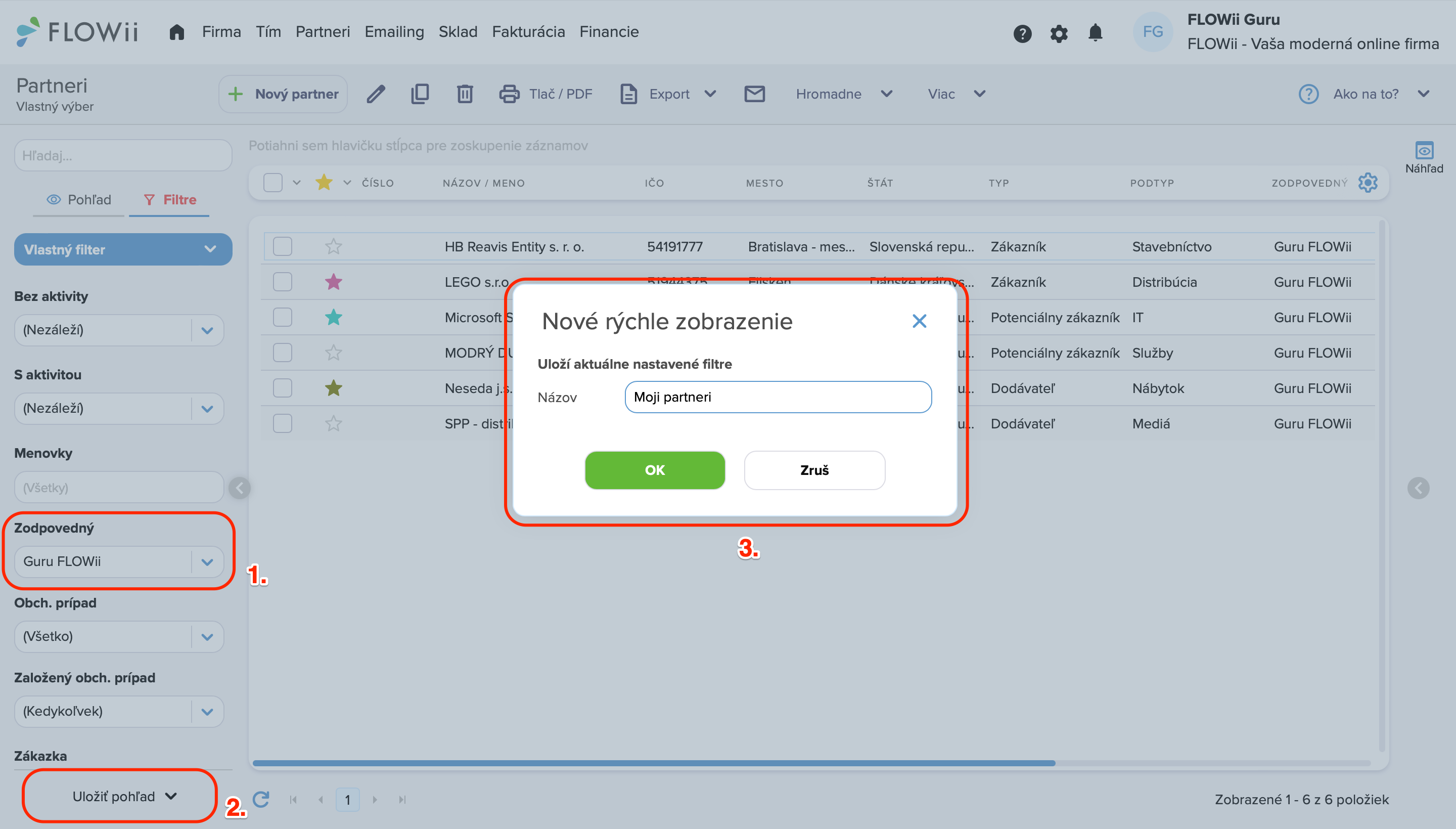Open Financie menu

click(609, 32)
